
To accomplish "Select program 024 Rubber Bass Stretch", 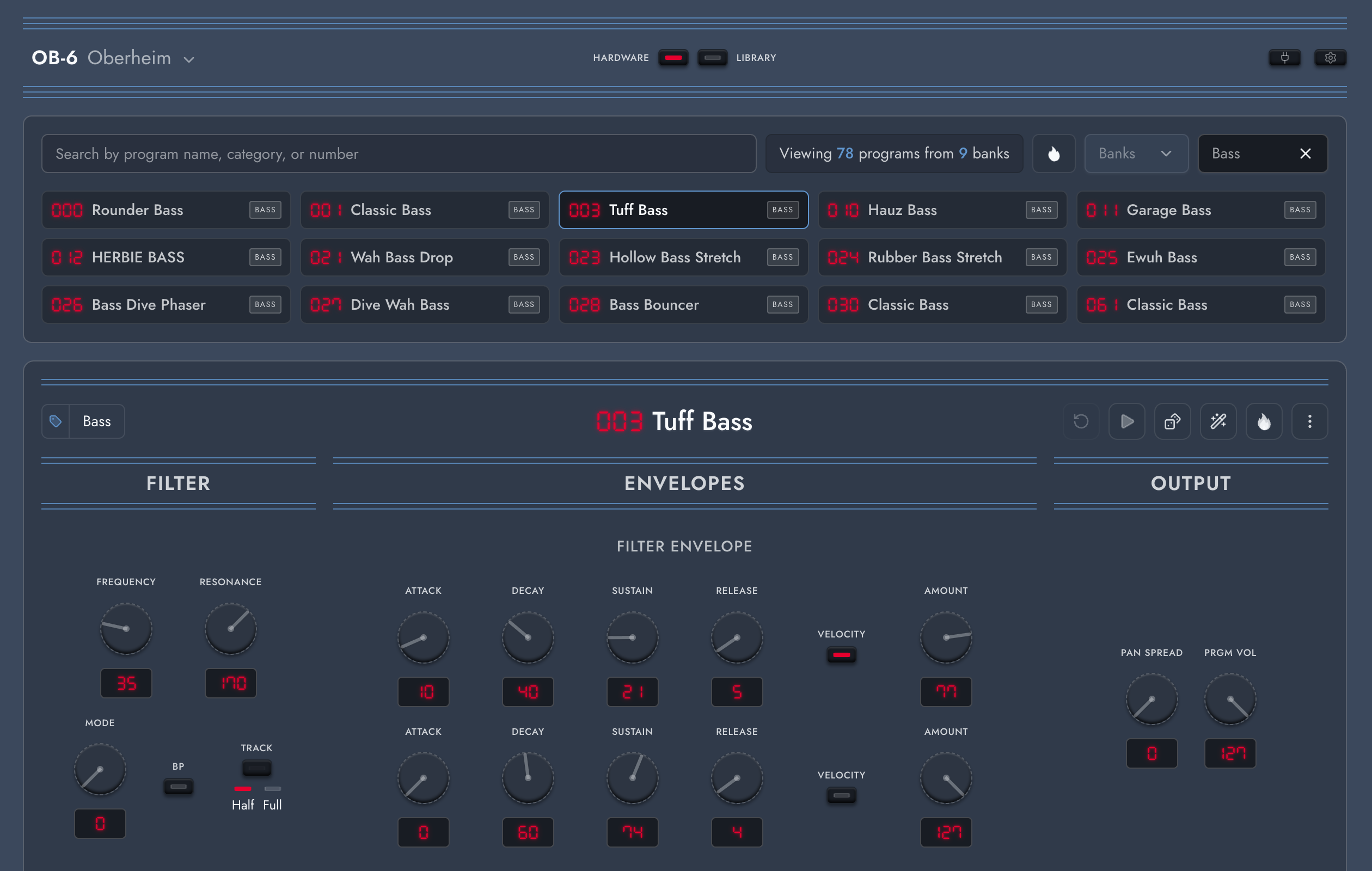I will click(942, 257).
